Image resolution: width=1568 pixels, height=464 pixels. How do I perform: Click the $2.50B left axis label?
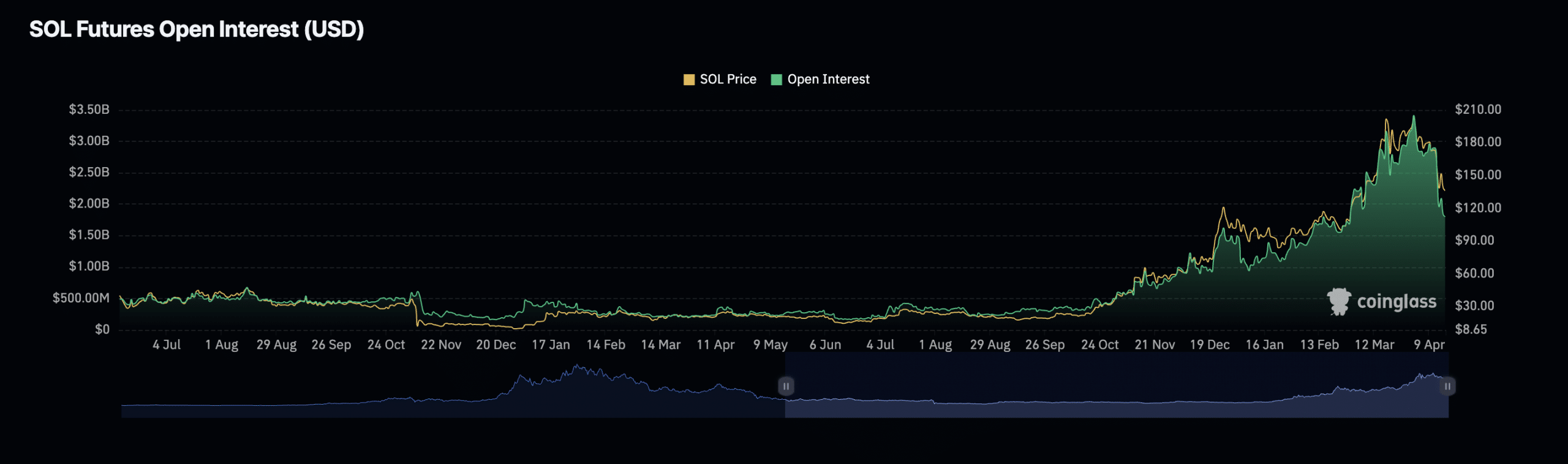tap(89, 172)
